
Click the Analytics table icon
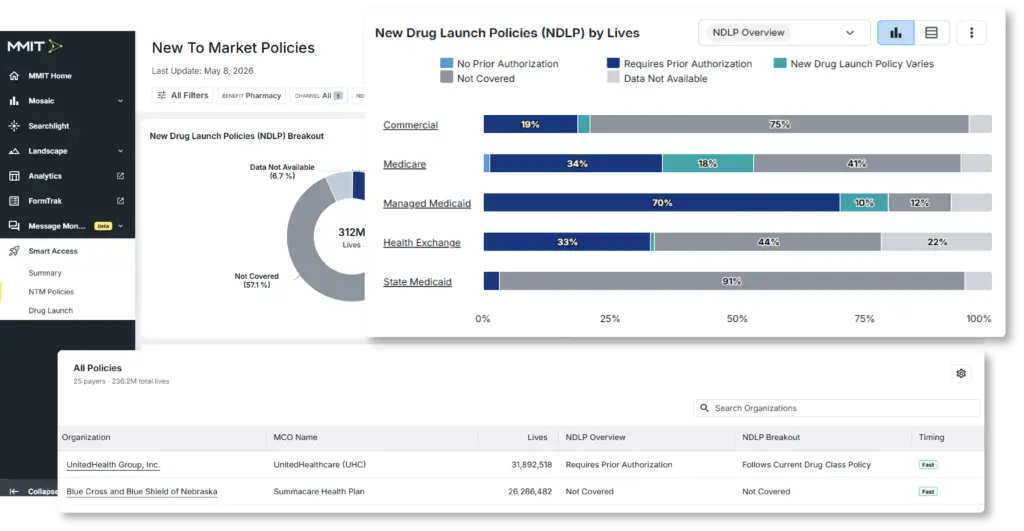(14, 176)
